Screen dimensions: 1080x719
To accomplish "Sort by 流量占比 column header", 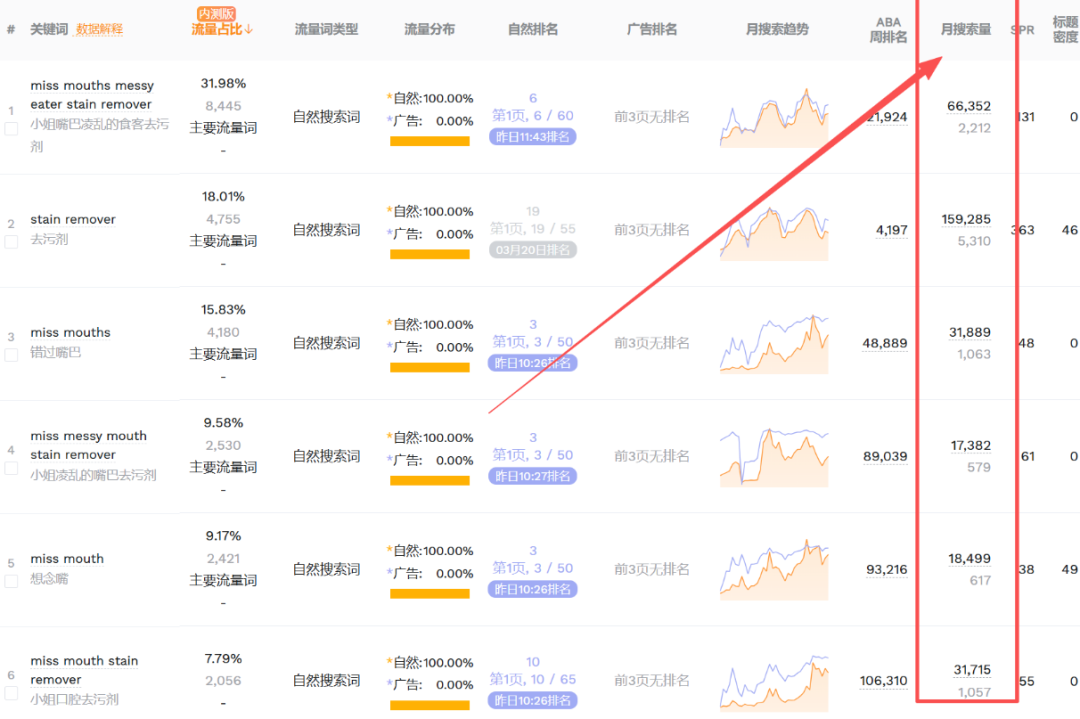I will point(222,29).
